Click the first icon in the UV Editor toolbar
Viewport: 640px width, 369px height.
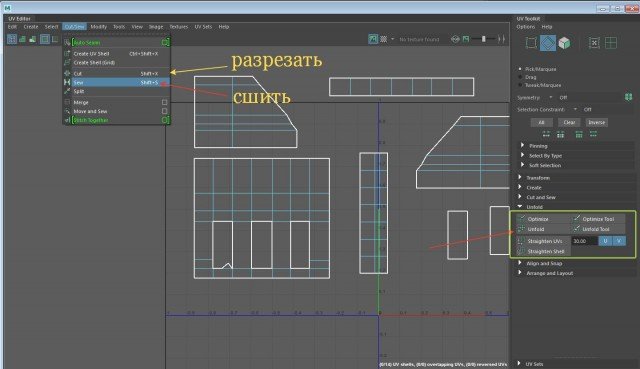click(x=12, y=39)
